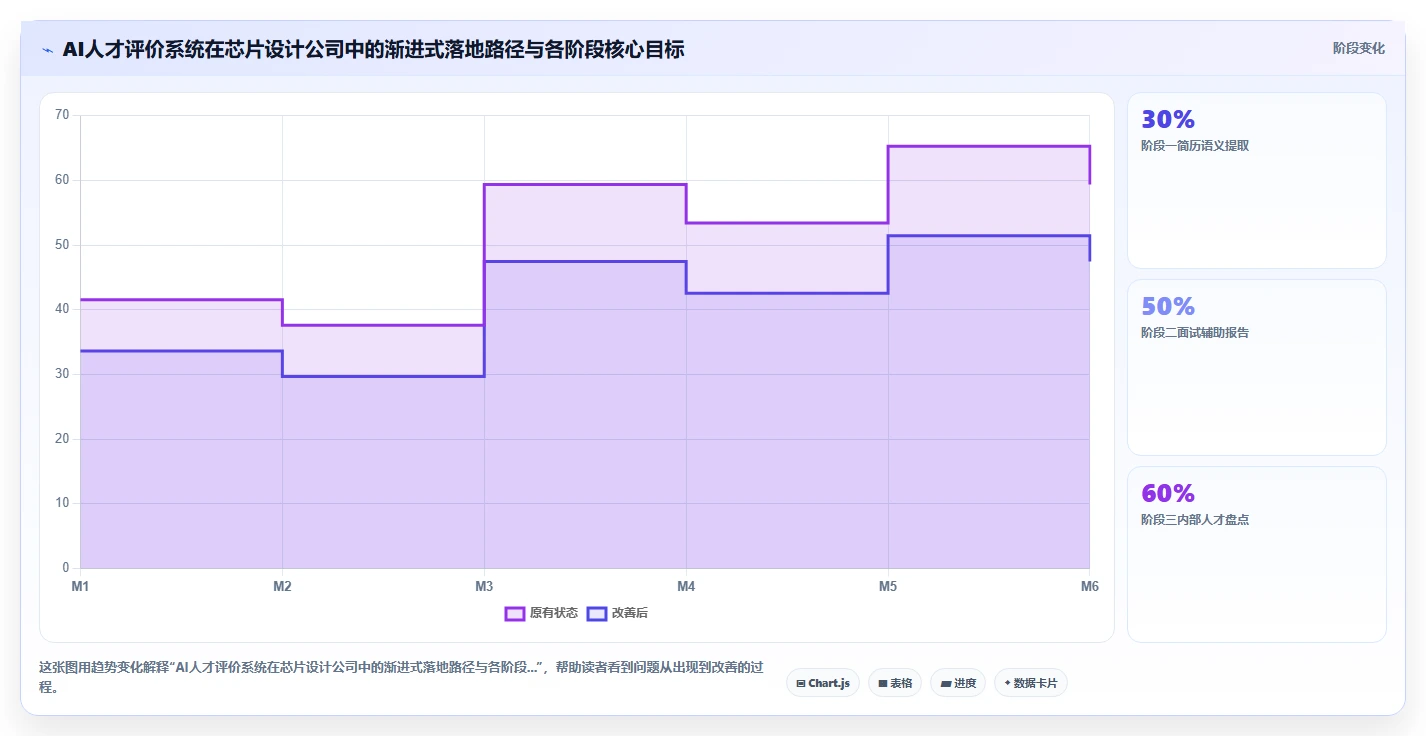1426x736 pixels.
Task: Click the 60% value text
Action: tap(1168, 494)
